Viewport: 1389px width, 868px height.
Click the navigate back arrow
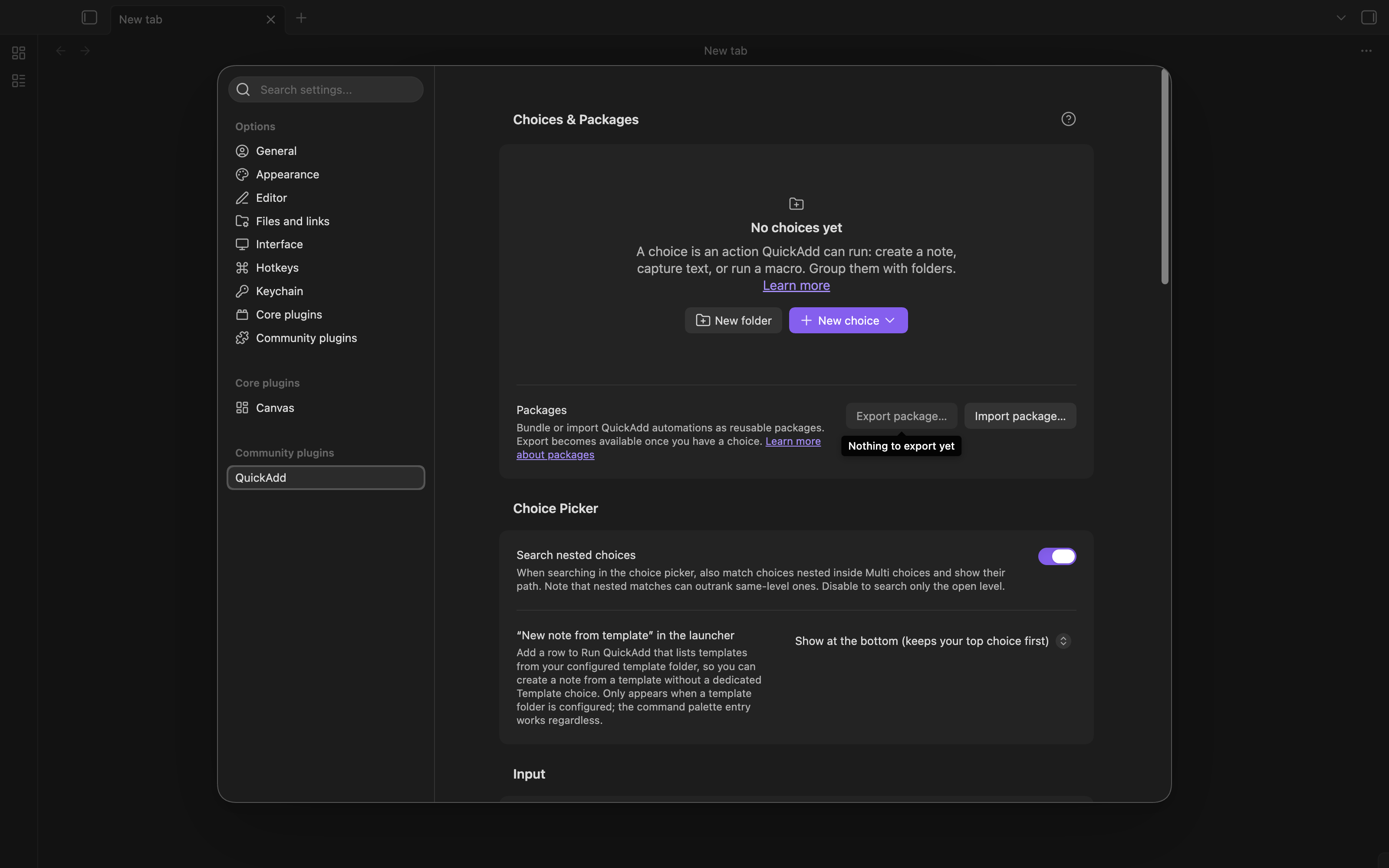(x=61, y=51)
